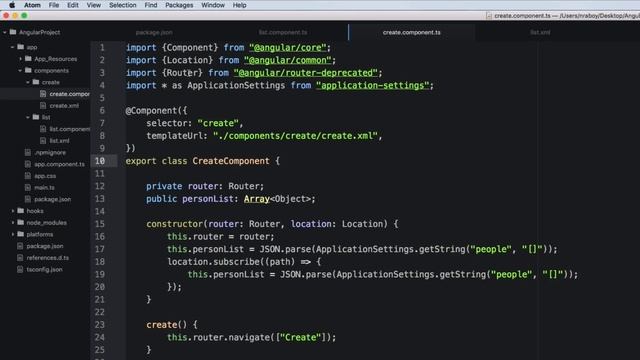The image size is (640, 360).
Task: Click the hooks folder icon
Action: [x=20, y=211]
